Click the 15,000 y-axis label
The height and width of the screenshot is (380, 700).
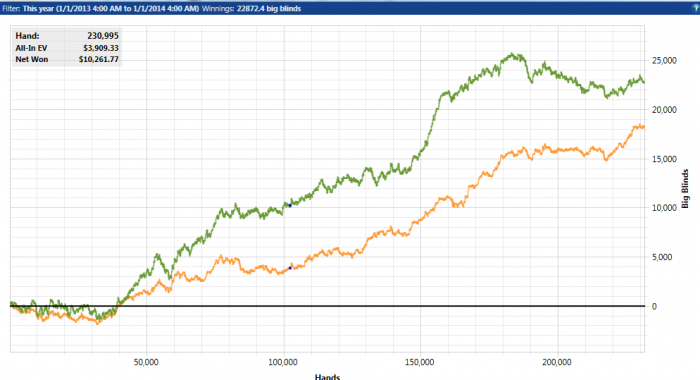click(x=664, y=159)
